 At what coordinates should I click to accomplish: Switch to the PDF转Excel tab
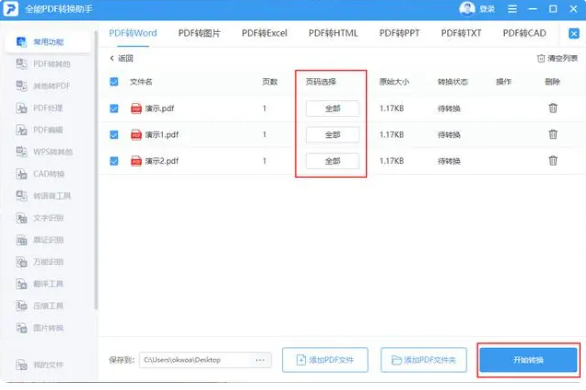(x=265, y=33)
